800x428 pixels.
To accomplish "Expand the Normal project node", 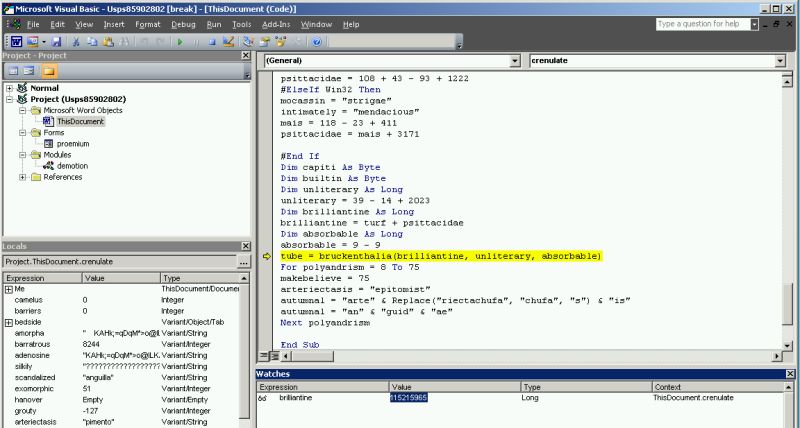I will click(9, 88).
